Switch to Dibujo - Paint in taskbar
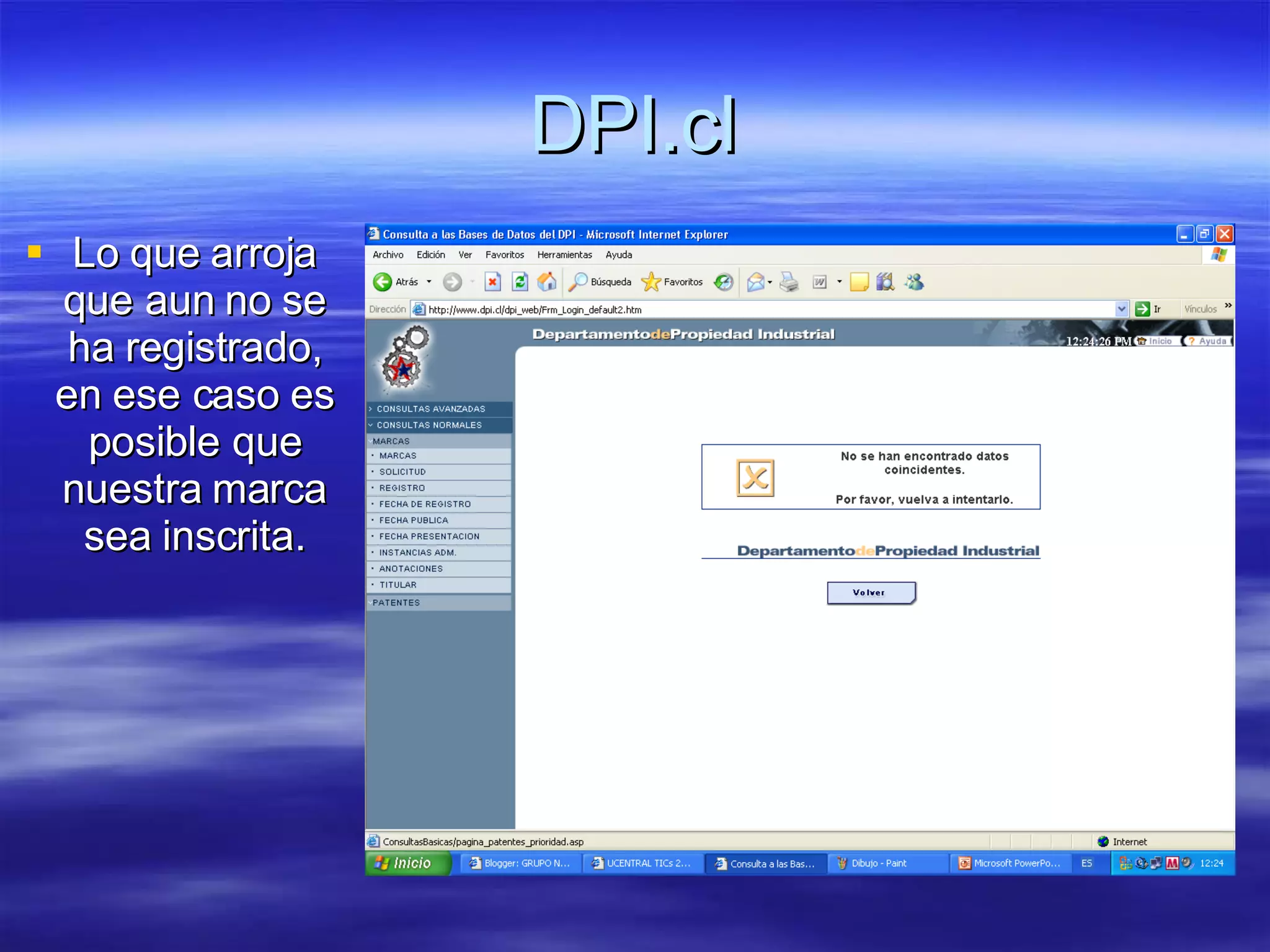This screenshot has height=952, width=1270. point(878,863)
